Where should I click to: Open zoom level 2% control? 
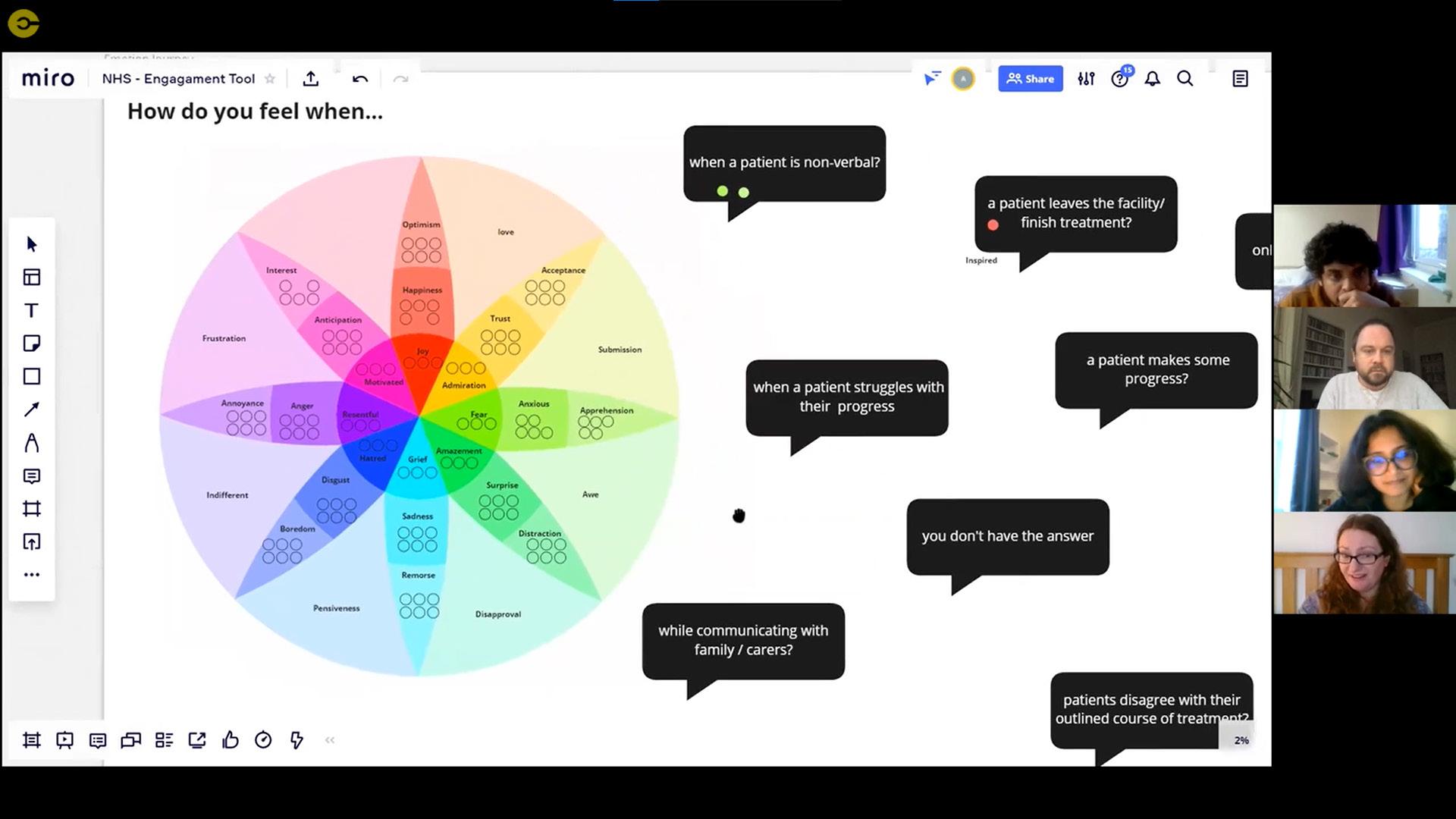(x=1241, y=740)
